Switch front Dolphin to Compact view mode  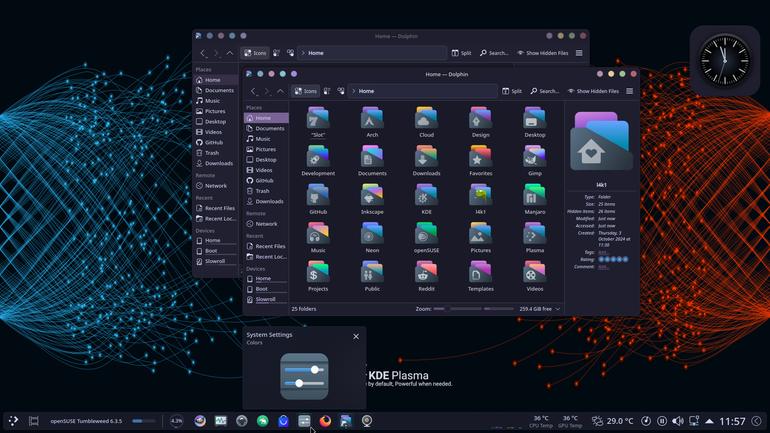tap(327, 91)
